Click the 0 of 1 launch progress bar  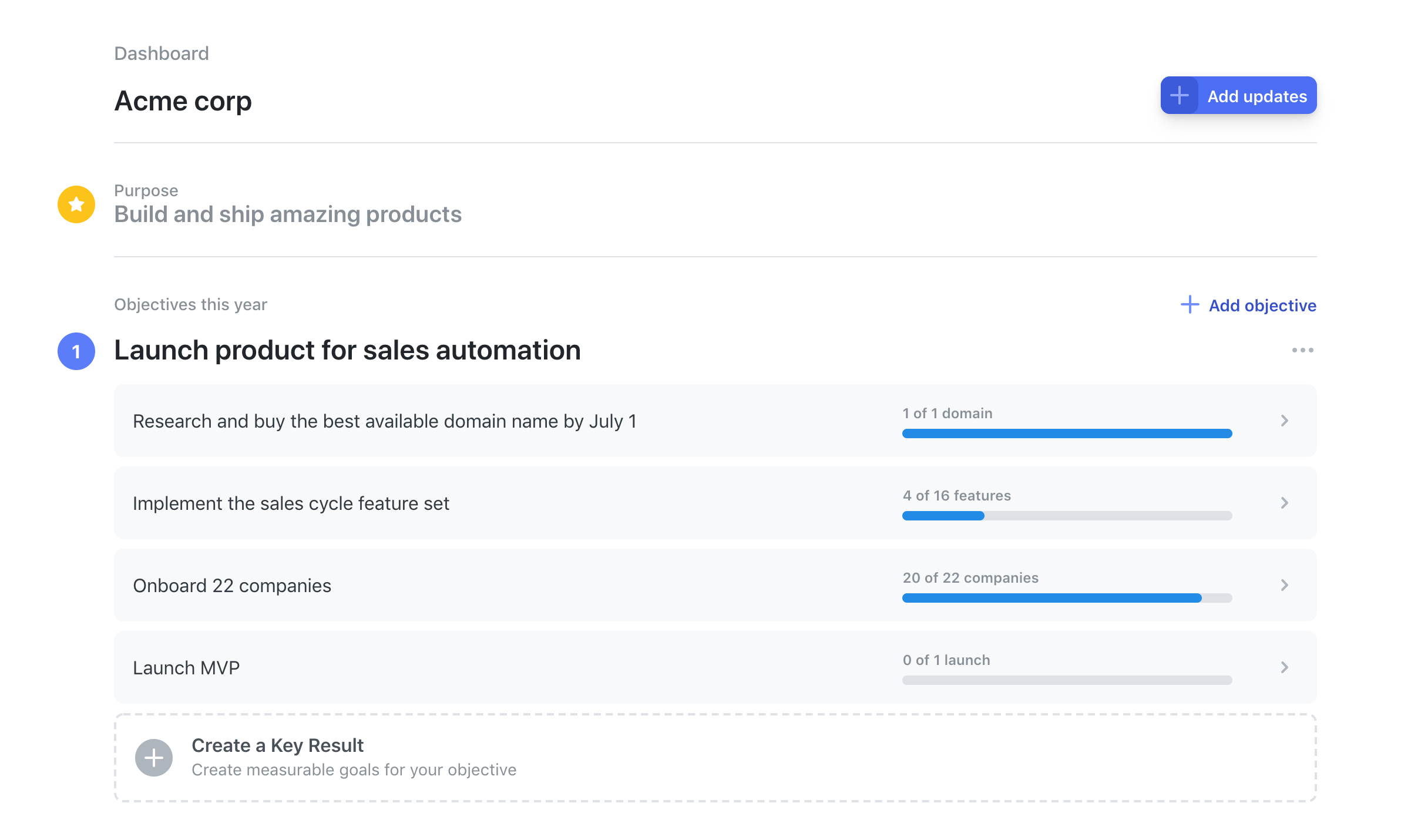tap(1067, 680)
